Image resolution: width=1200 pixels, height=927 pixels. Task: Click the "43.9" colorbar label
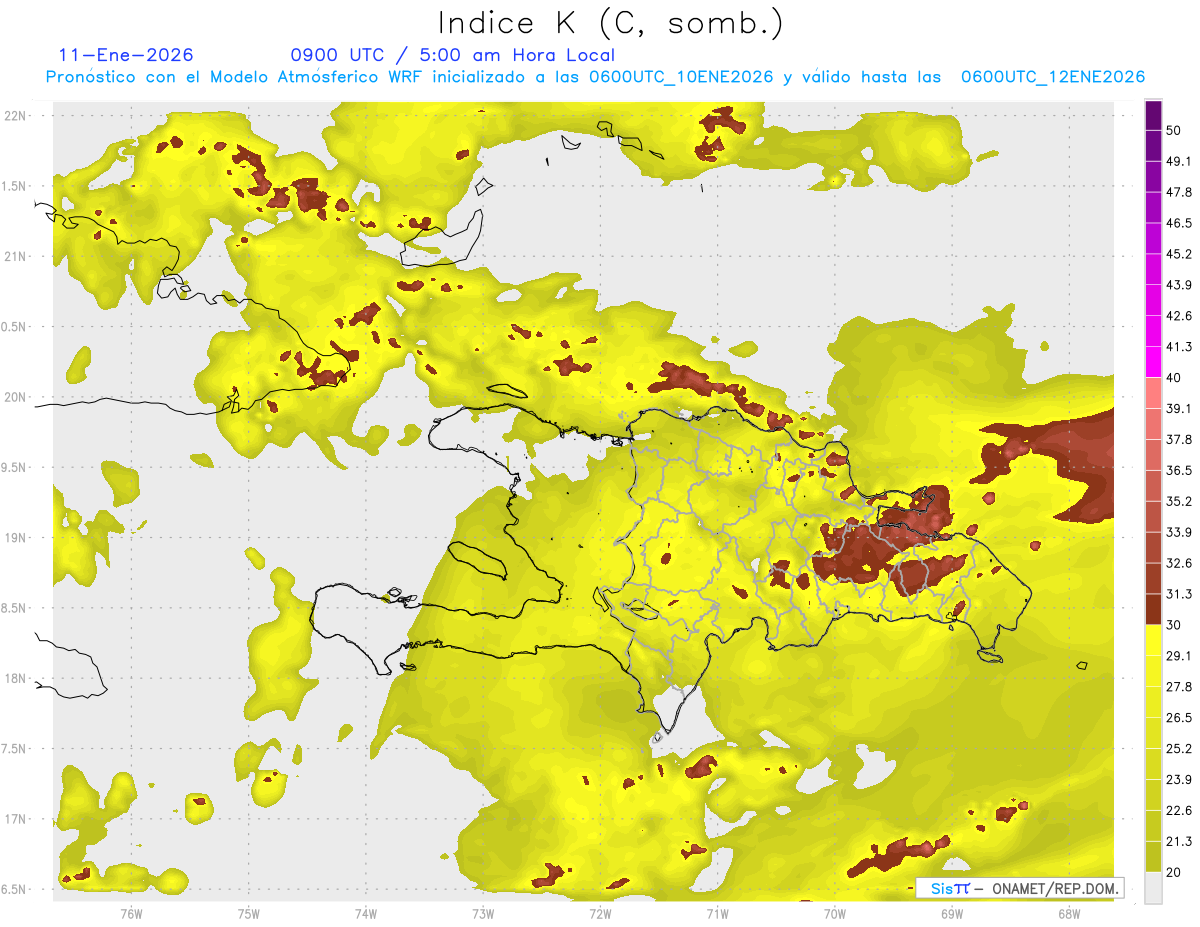point(1179,285)
